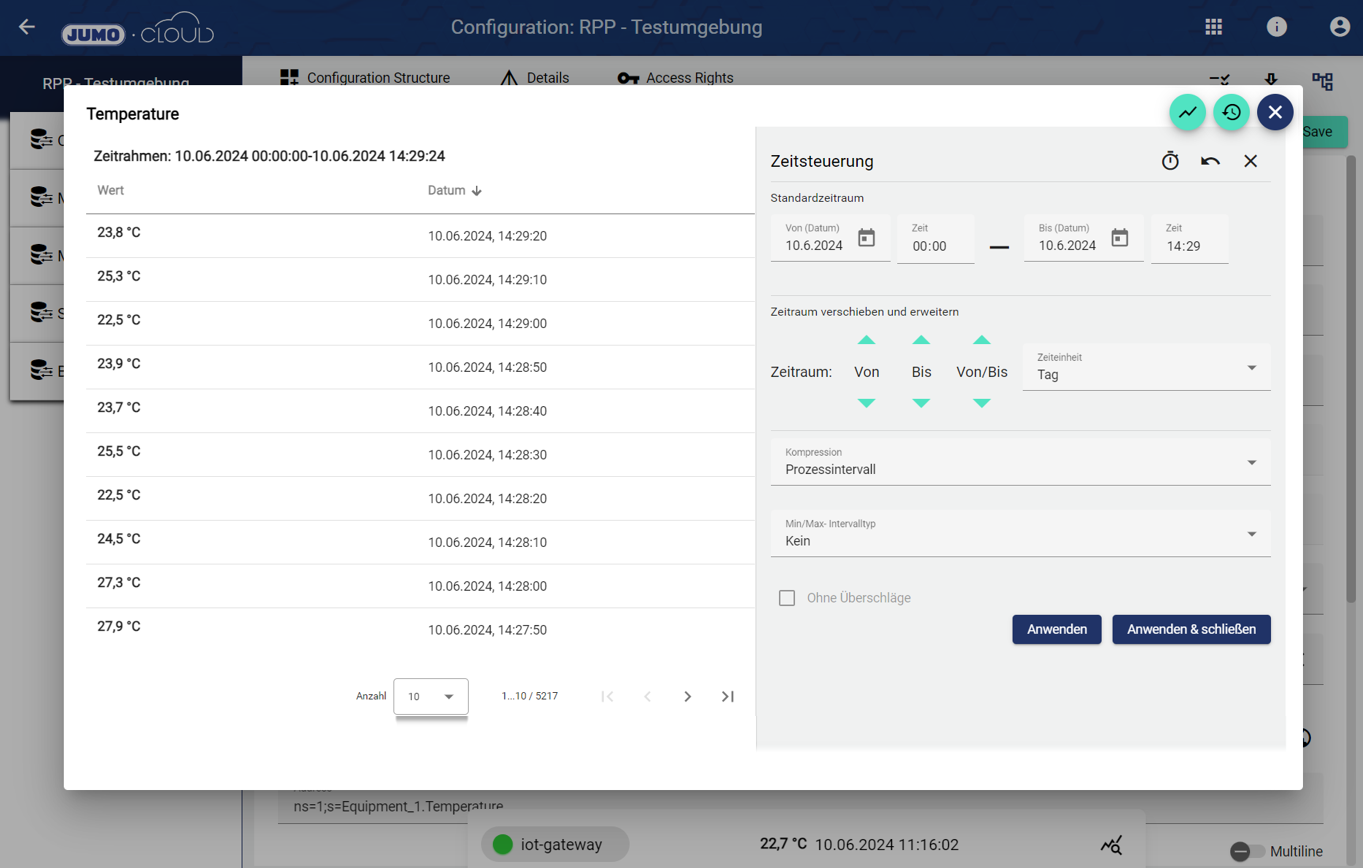Open the apps grid in header
This screenshot has height=868, width=1363.
1213,27
